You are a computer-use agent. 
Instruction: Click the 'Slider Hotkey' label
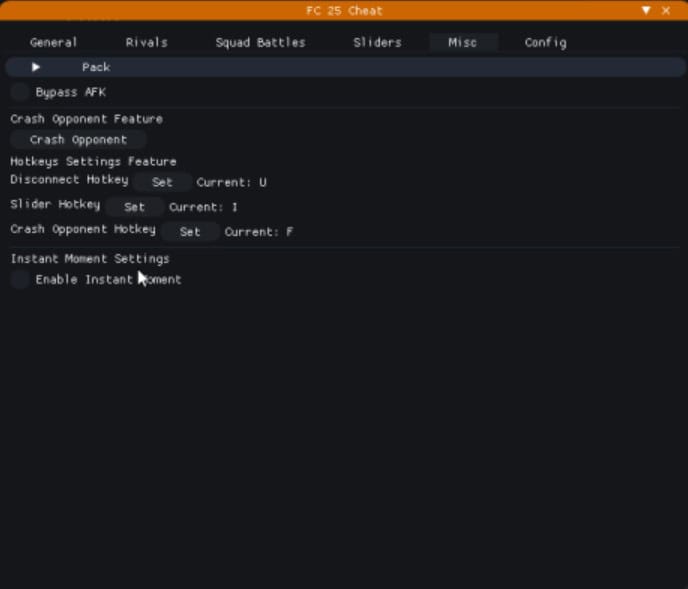tap(55, 205)
